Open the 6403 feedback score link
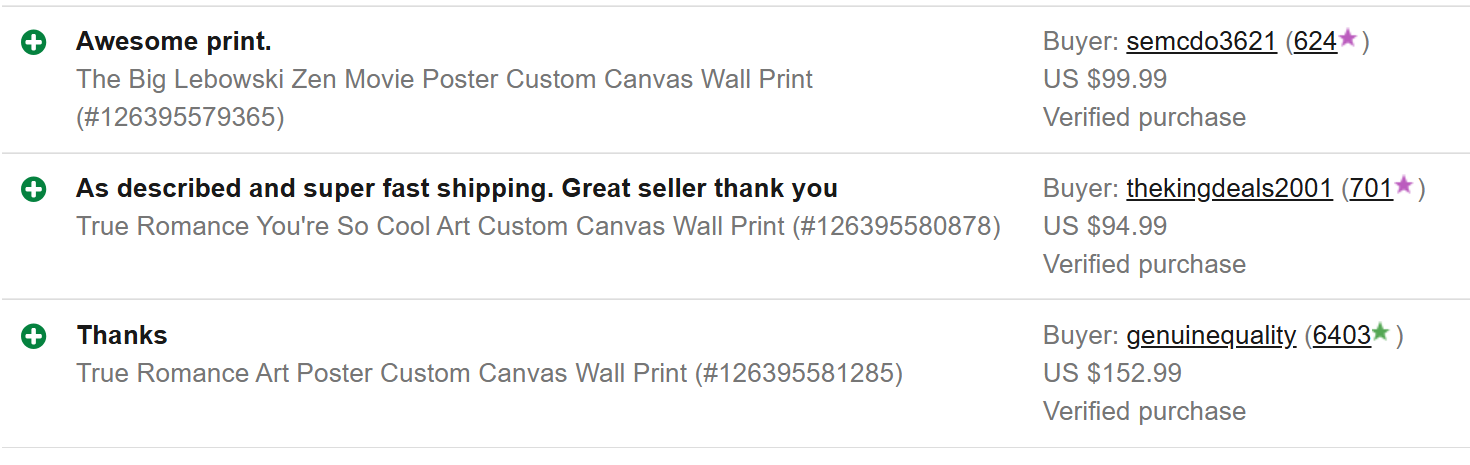Screen dimensions: 1470x465 coord(1341,335)
